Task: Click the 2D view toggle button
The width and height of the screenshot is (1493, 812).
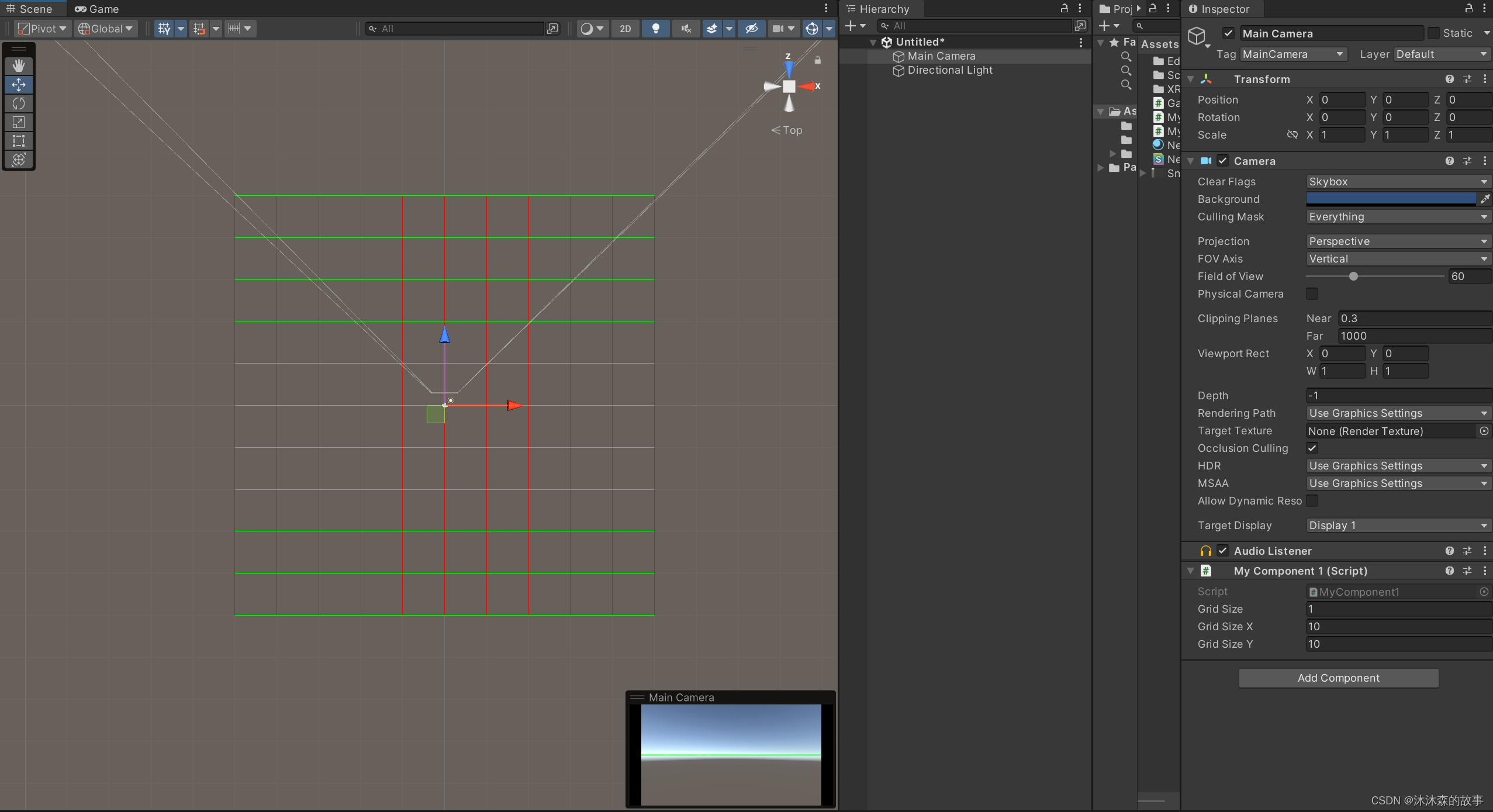Action: (x=624, y=27)
